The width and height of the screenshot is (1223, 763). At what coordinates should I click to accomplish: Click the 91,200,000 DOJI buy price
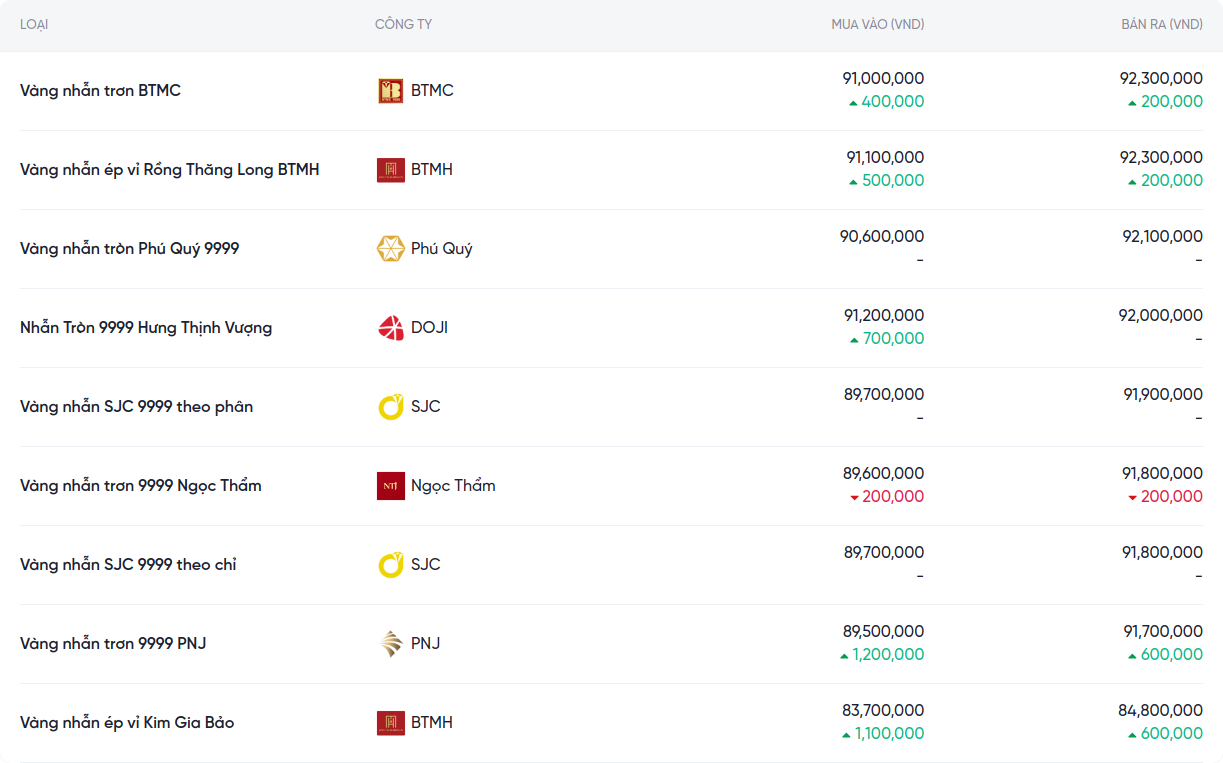click(x=883, y=316)
